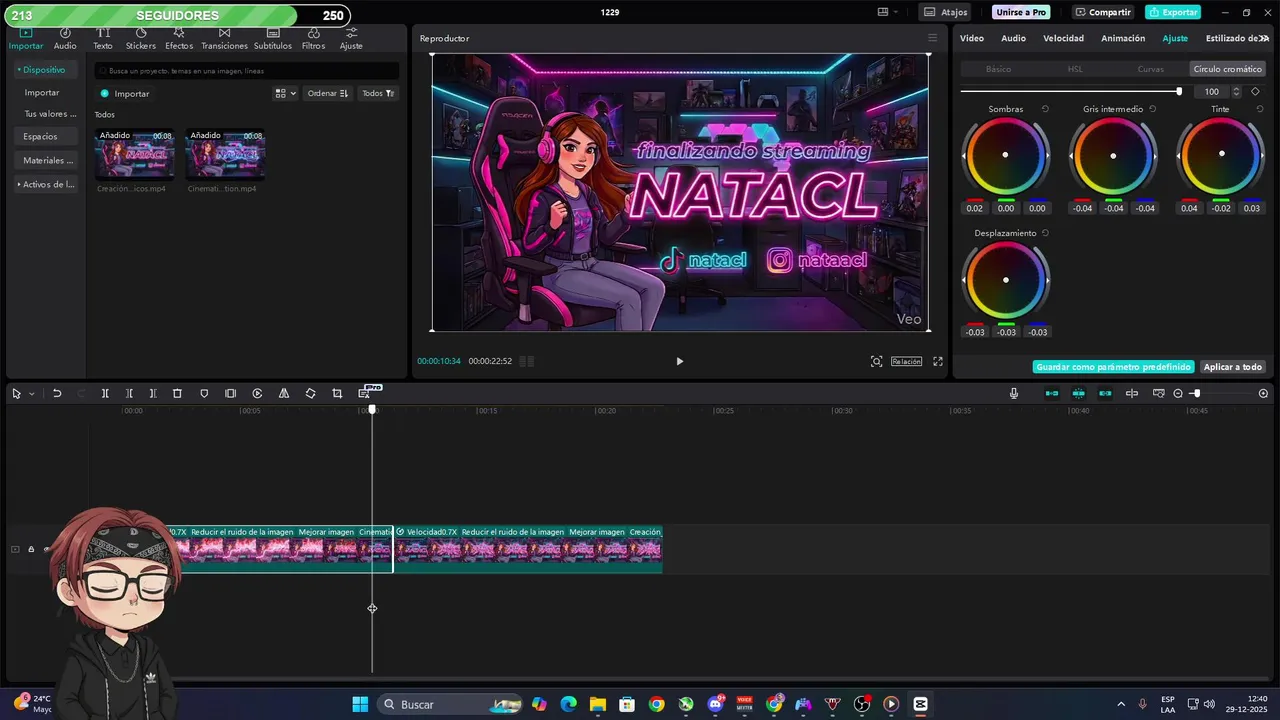
Task: Click the split-at-center alignment icon above timeline
Action: click(1132, 394)
